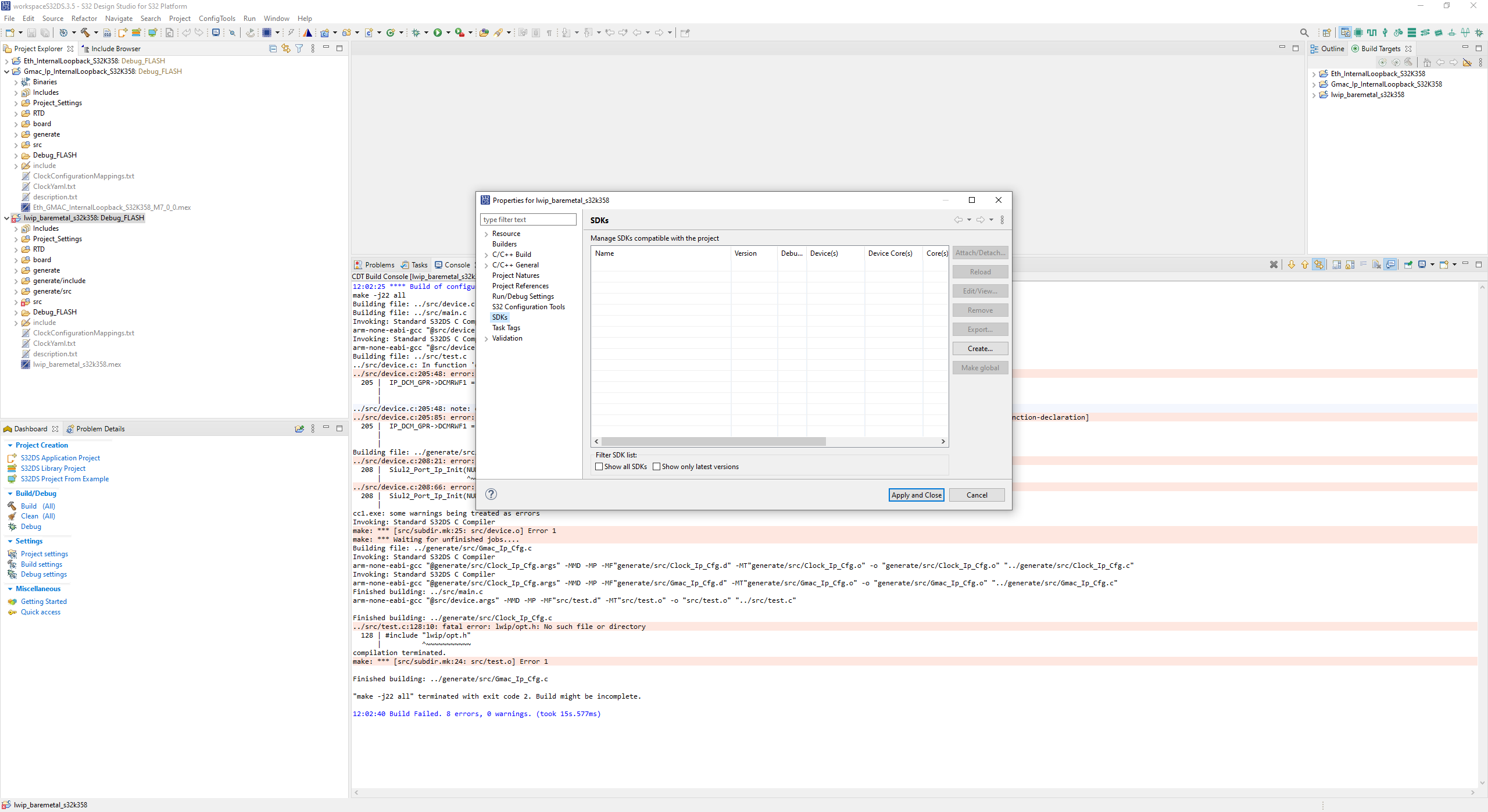Image resolution: width=1488 pixels, height=812 pixels.
Task: Click the Create... SDK button
Action: tap(980, 349)
